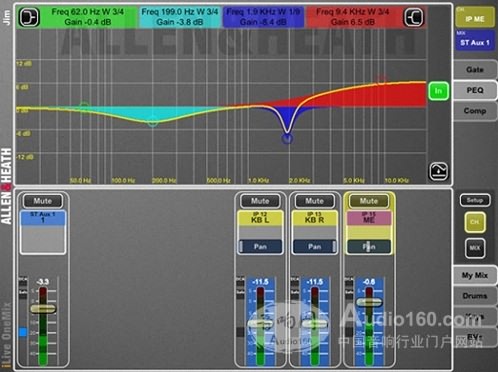Screen dimensions: 498x372
Task: Toggle the low-pass filter shape icon
Action: click(x=414, y=17)
